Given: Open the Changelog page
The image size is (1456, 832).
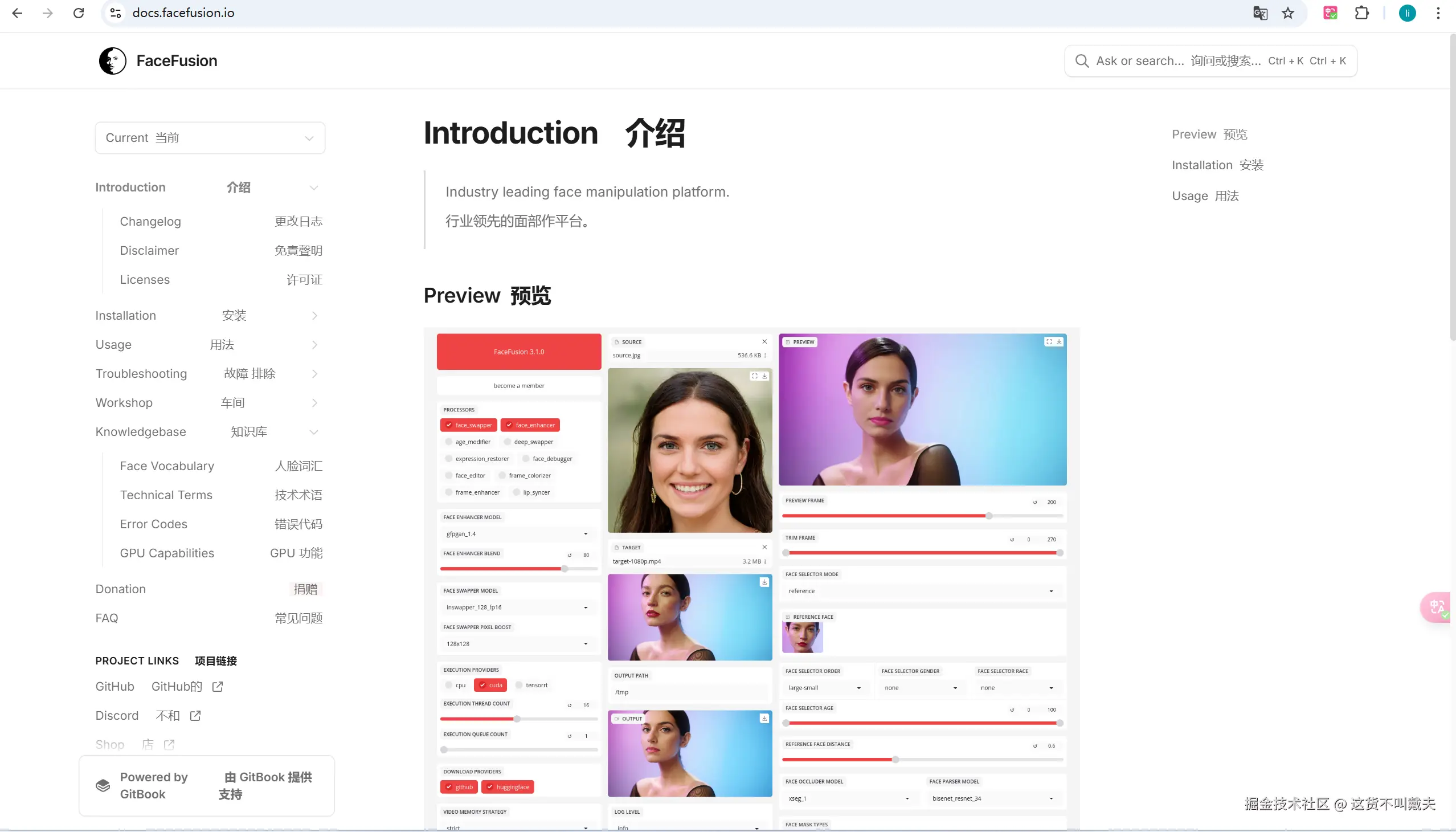Looking at the screenshot, I should [x=150, y=221].
